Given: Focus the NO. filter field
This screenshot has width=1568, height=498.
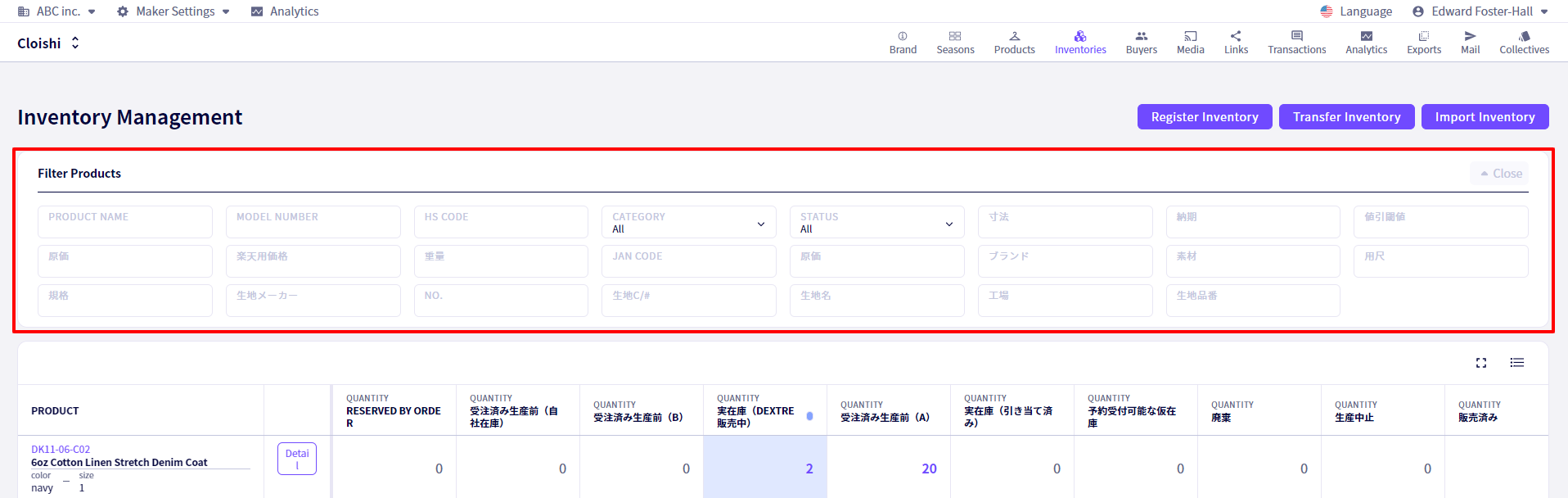Looking at the screenshot, I should click(501, 301).
